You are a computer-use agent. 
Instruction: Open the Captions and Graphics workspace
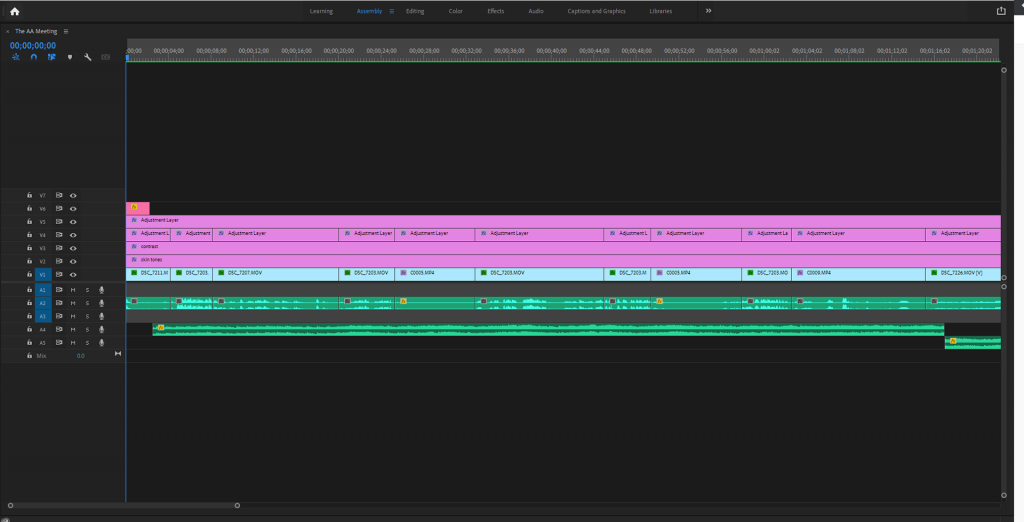pos(595,11)
